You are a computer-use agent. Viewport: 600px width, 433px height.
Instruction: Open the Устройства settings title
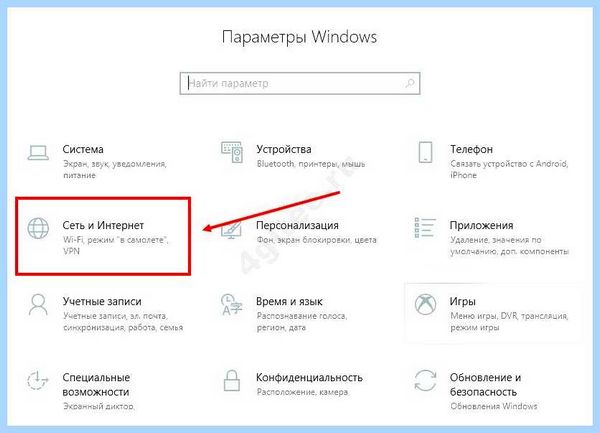[x=284, y=149]
